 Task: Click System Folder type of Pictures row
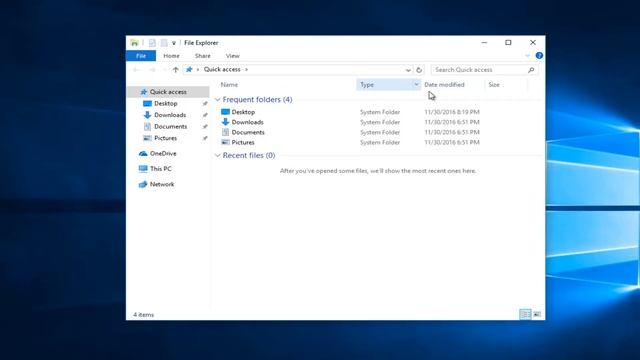[x=380, y=142]
